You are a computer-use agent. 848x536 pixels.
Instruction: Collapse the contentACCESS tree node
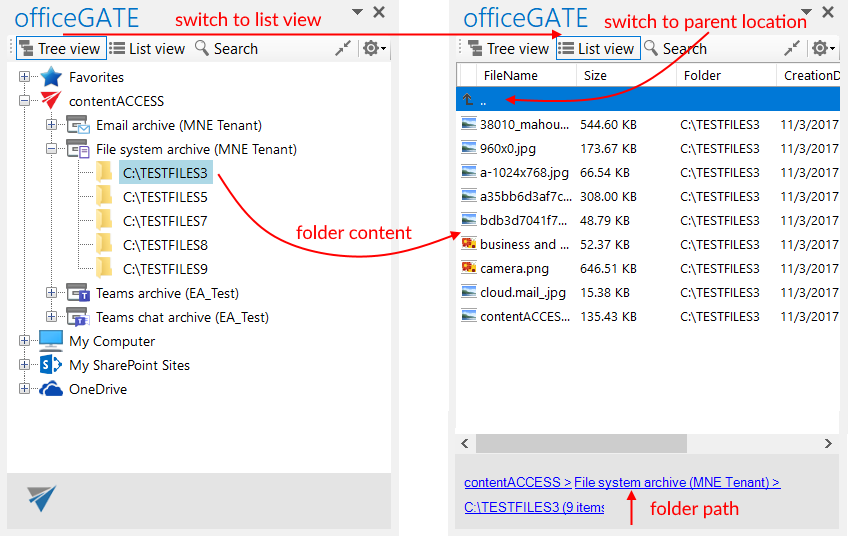coord(25,101)
